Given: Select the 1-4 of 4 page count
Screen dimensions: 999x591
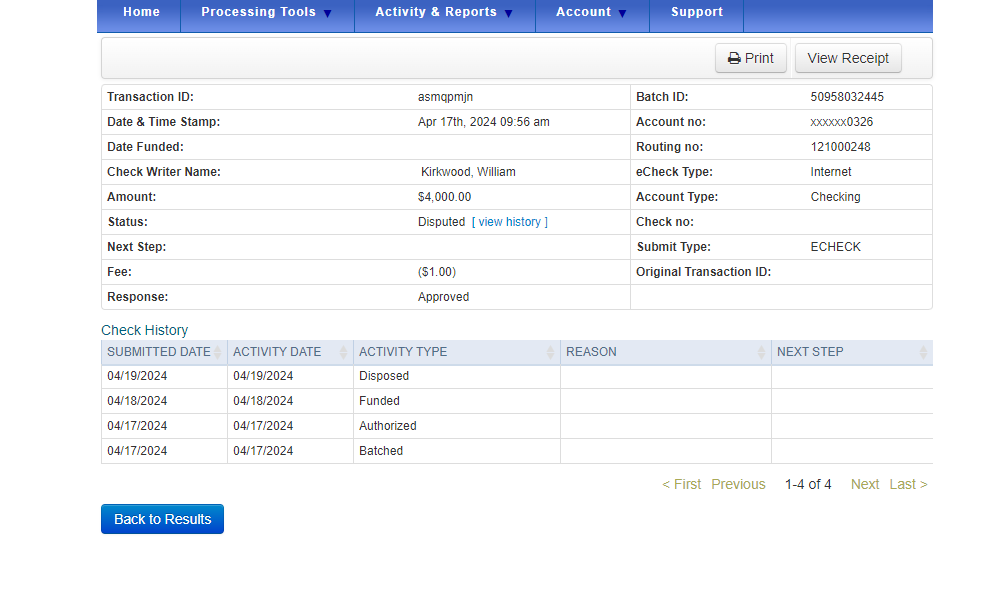Looking at the screenshot, I should 808,484.
